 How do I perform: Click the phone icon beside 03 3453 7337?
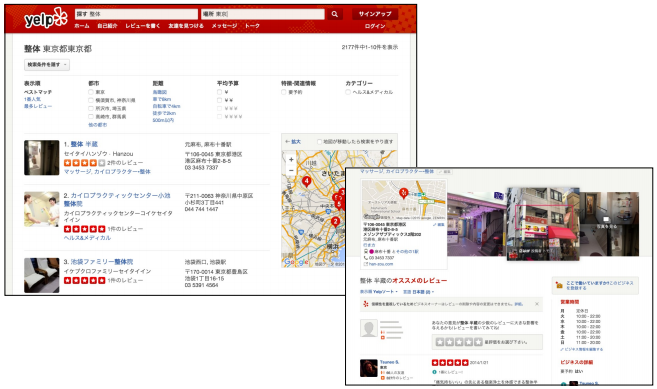coord(365,258)
